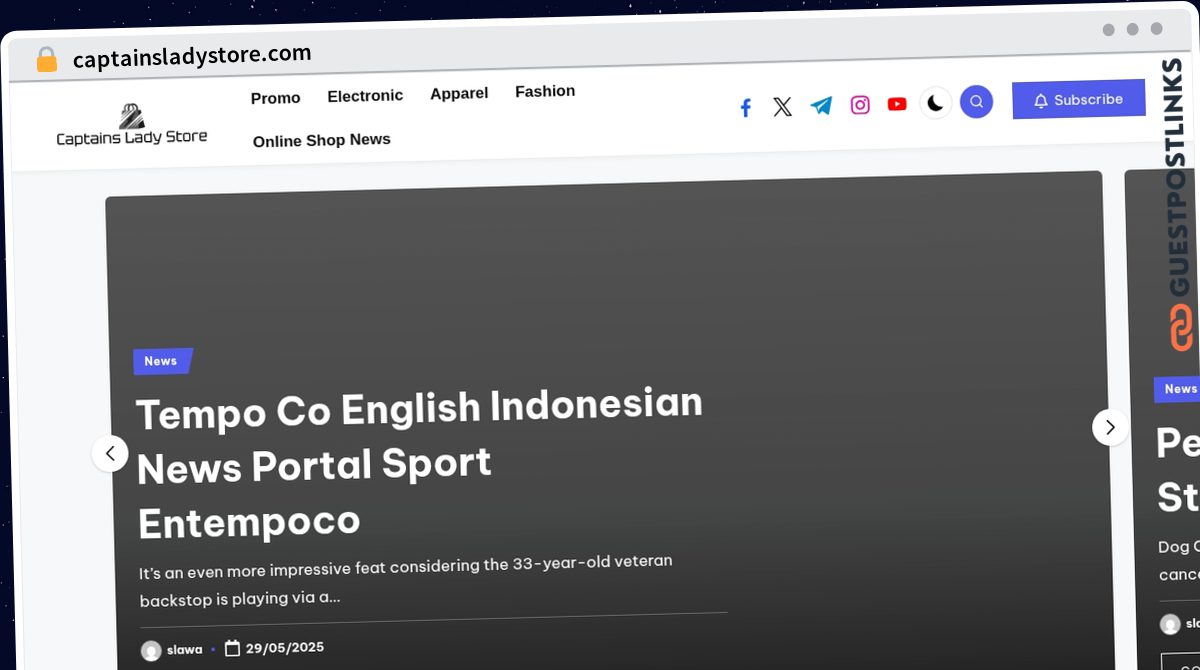Advance to next slide arrow
The image size is (1200, 670).
tap(1110, 427)
